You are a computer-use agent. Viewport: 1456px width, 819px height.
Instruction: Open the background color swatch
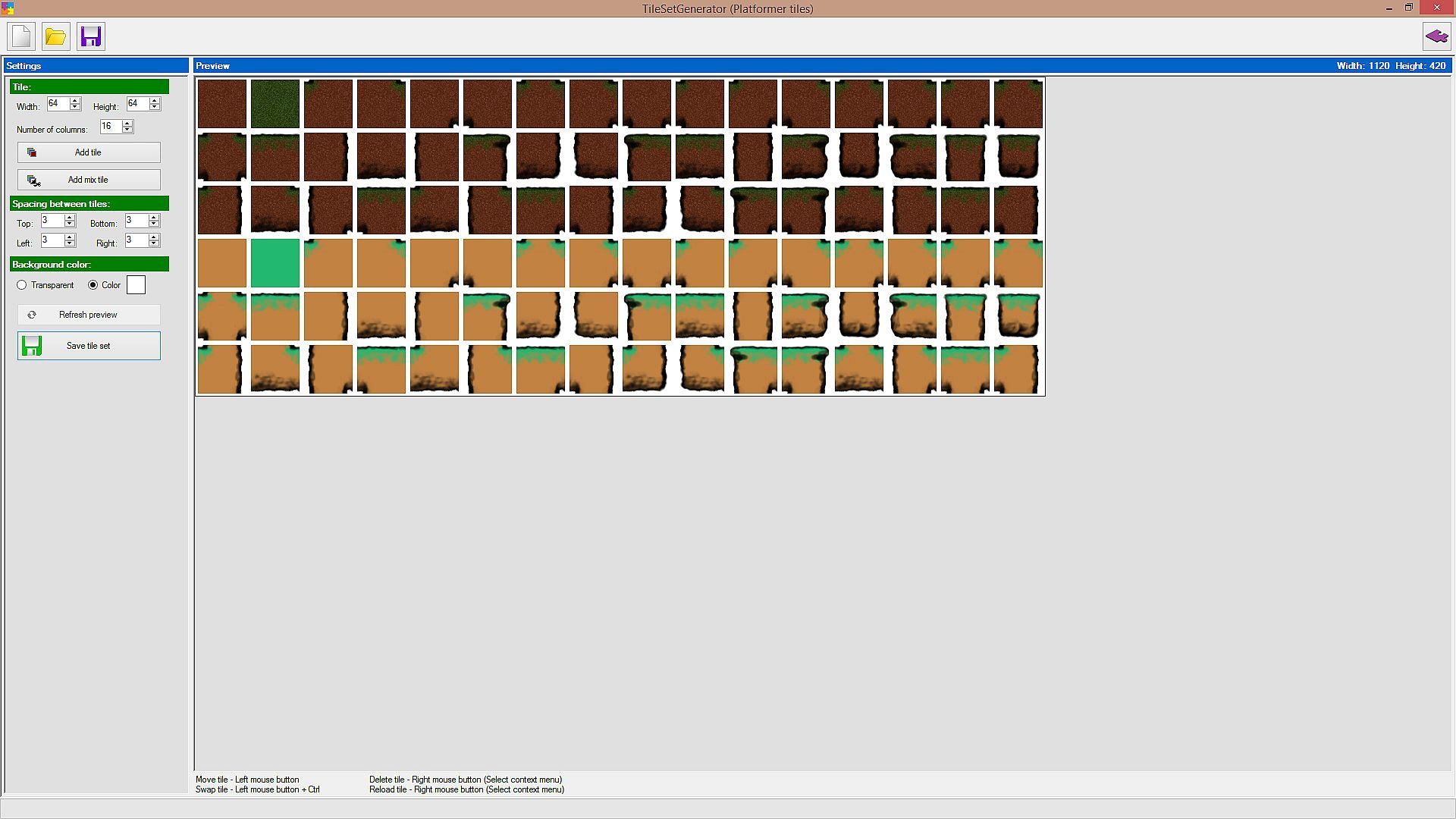pos(136,285)
